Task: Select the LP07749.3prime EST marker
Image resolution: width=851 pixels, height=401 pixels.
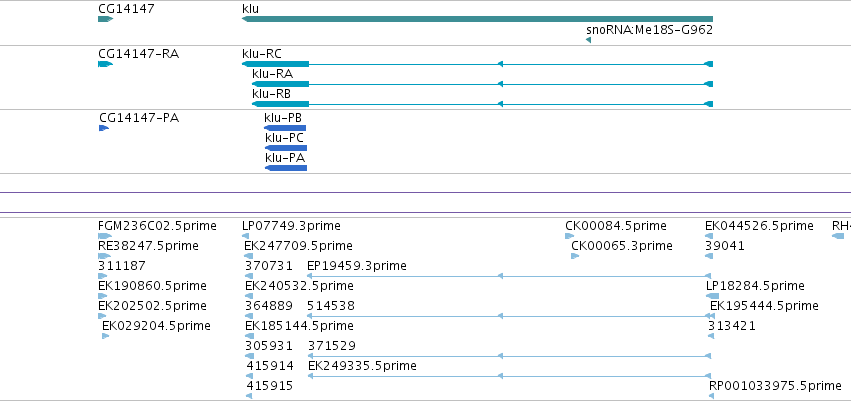Action: click(x=245, y=236)
